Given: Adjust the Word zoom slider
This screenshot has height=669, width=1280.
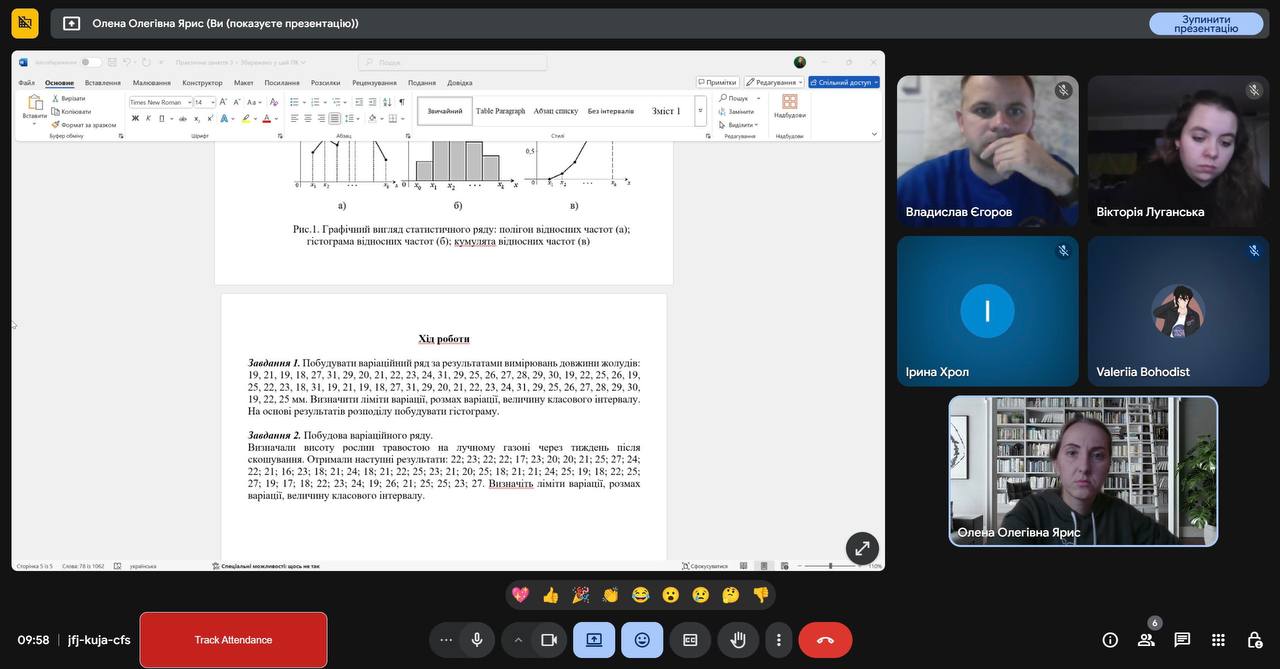Looking at the screenshot, I should click(830, 566).
